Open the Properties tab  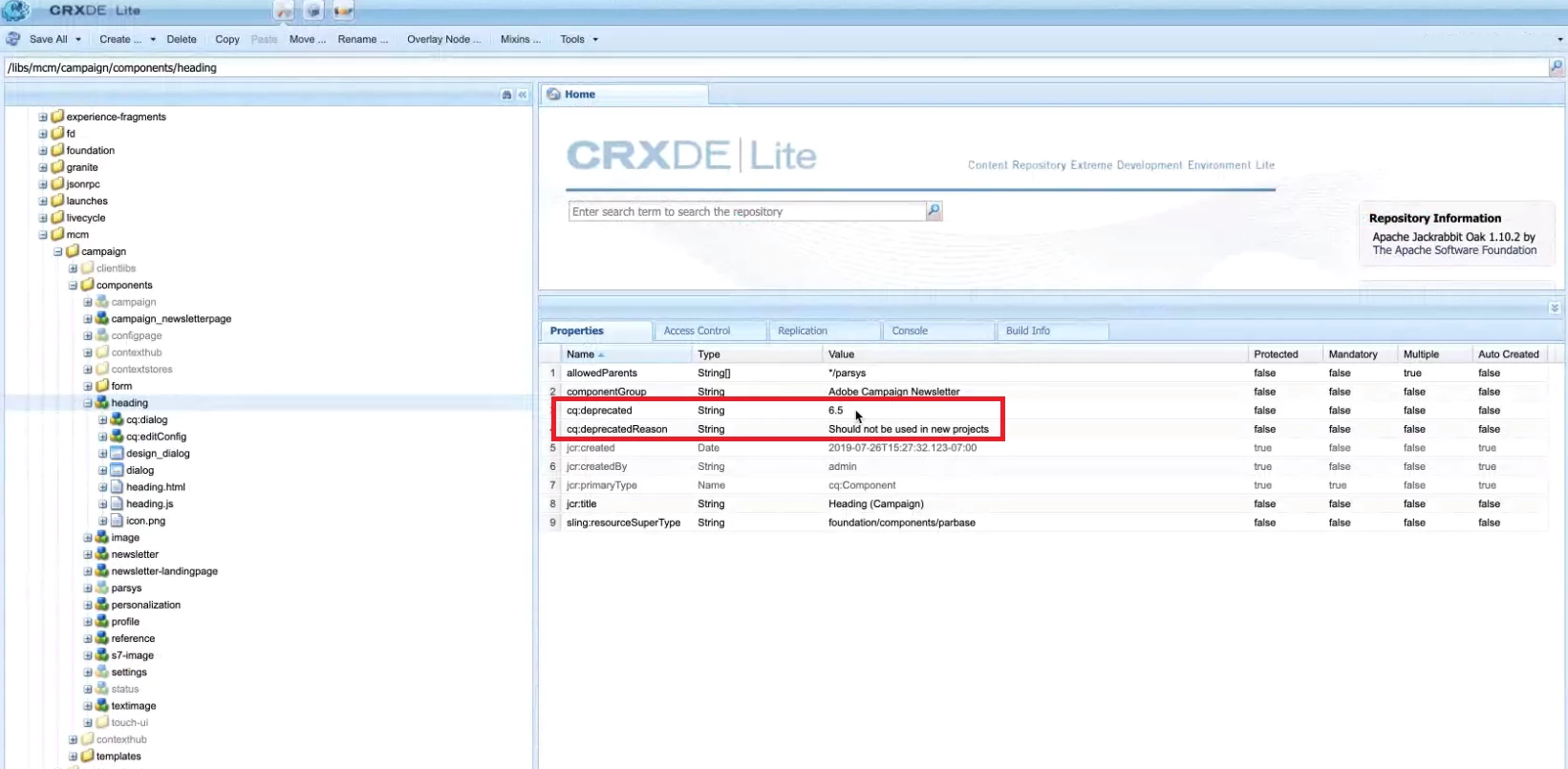[596, 331]
